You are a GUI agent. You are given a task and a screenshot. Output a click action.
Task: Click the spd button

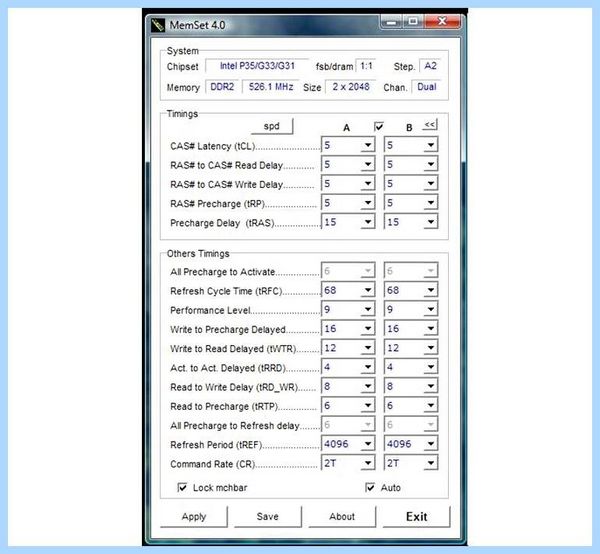[x=272, y=126]
